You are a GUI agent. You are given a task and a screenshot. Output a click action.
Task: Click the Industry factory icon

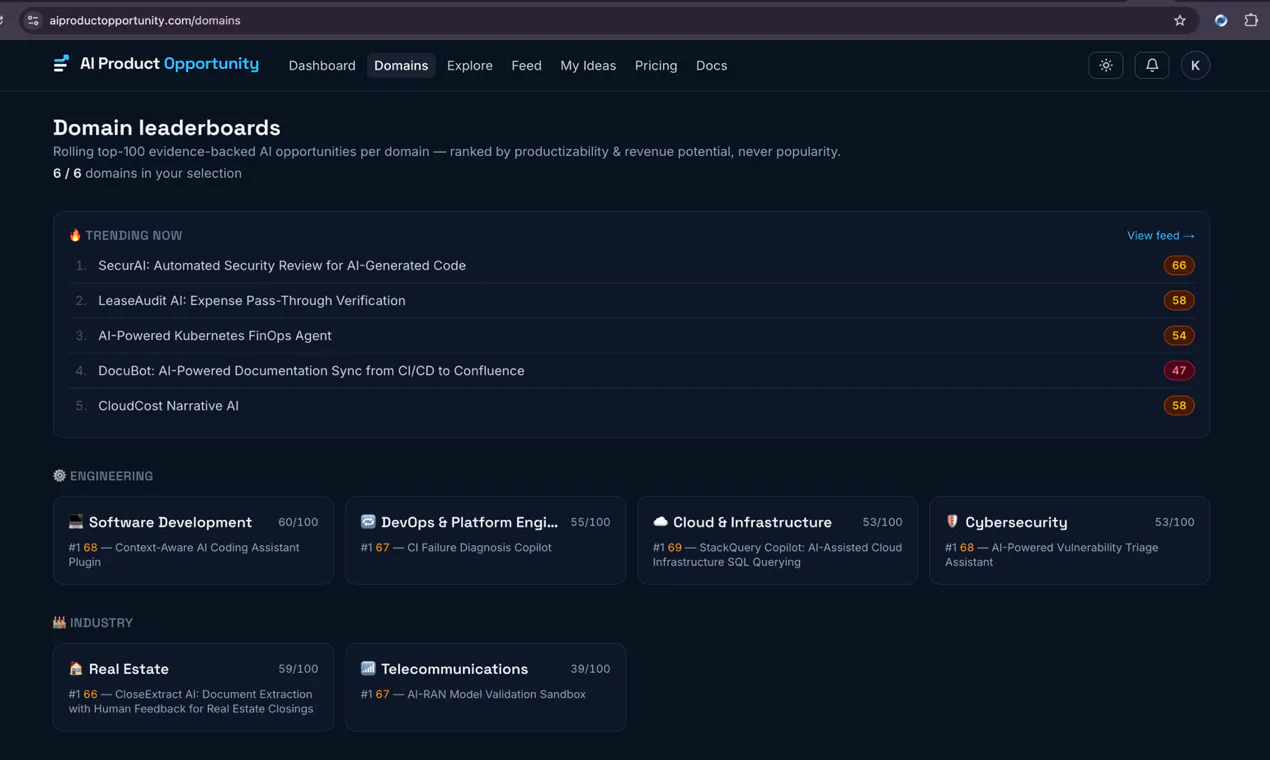59,622
